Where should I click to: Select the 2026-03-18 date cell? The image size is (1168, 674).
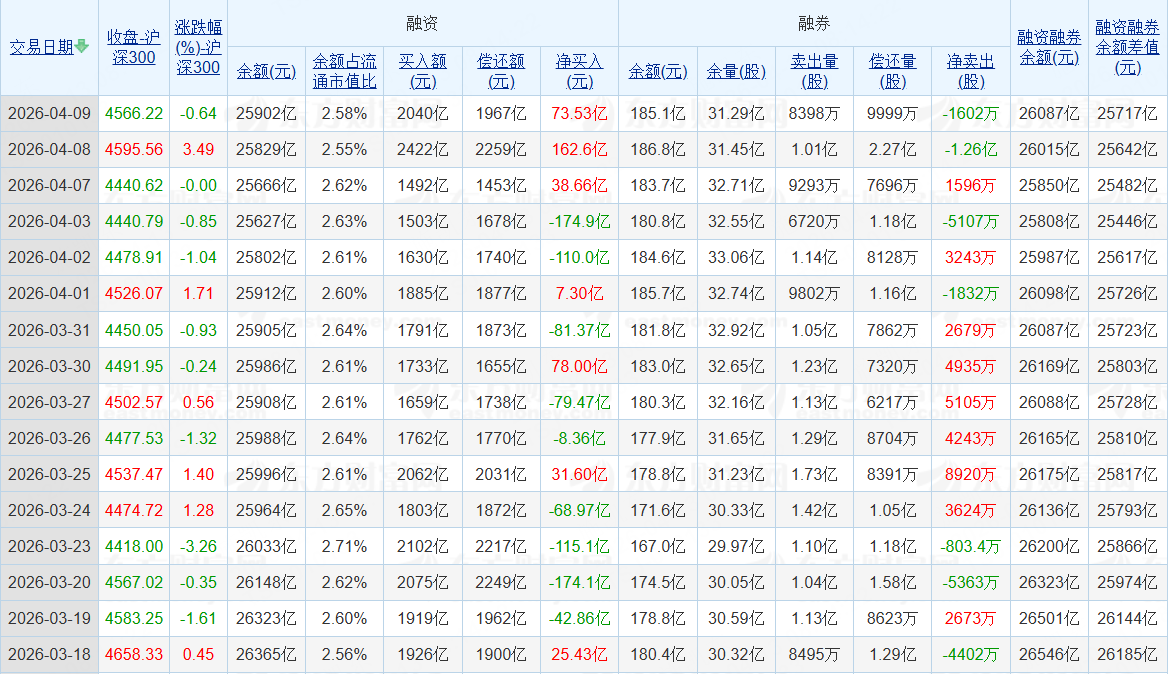(49, 655)
